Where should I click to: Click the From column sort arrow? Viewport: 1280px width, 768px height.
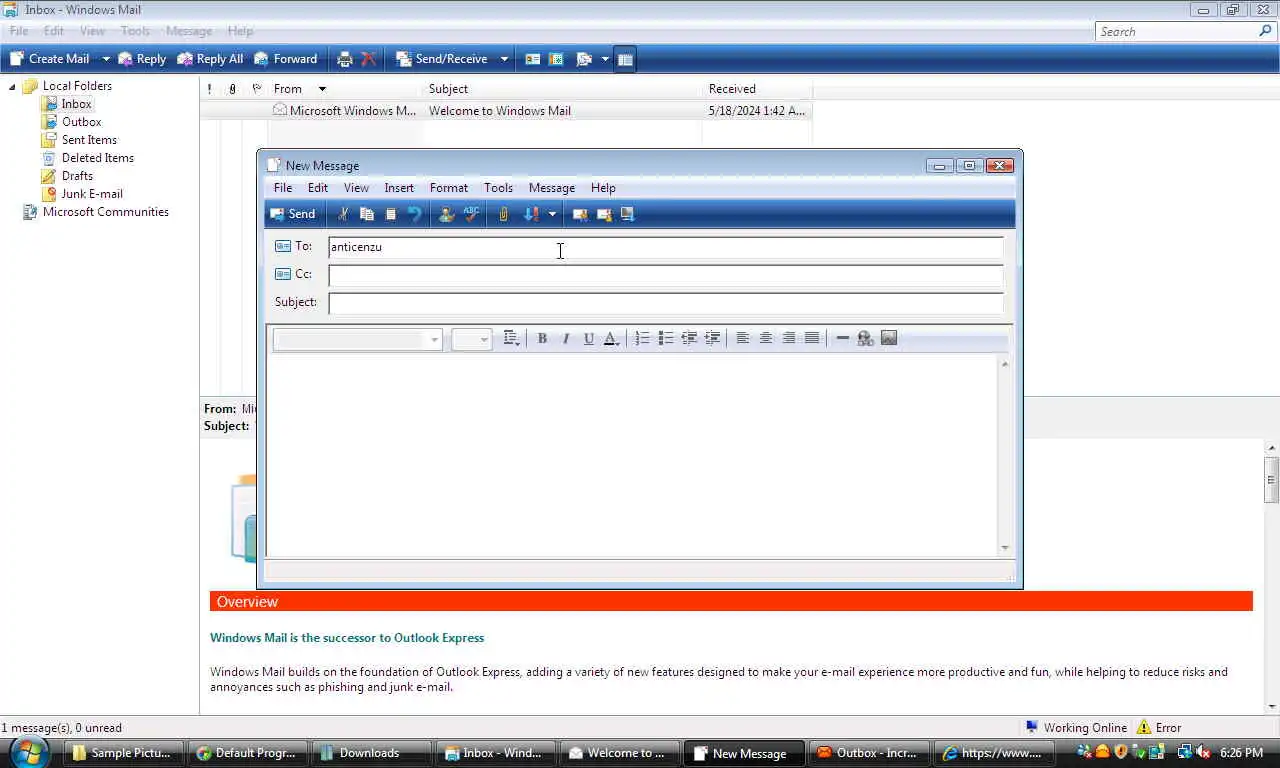tap(322, 89)
